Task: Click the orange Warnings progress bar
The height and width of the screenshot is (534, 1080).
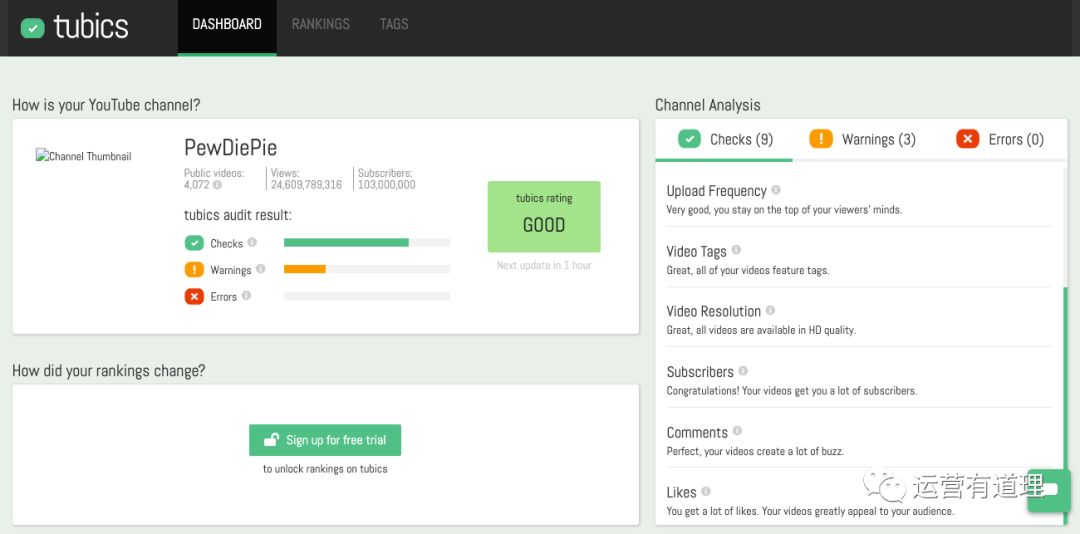Action: tap(304, 269)
